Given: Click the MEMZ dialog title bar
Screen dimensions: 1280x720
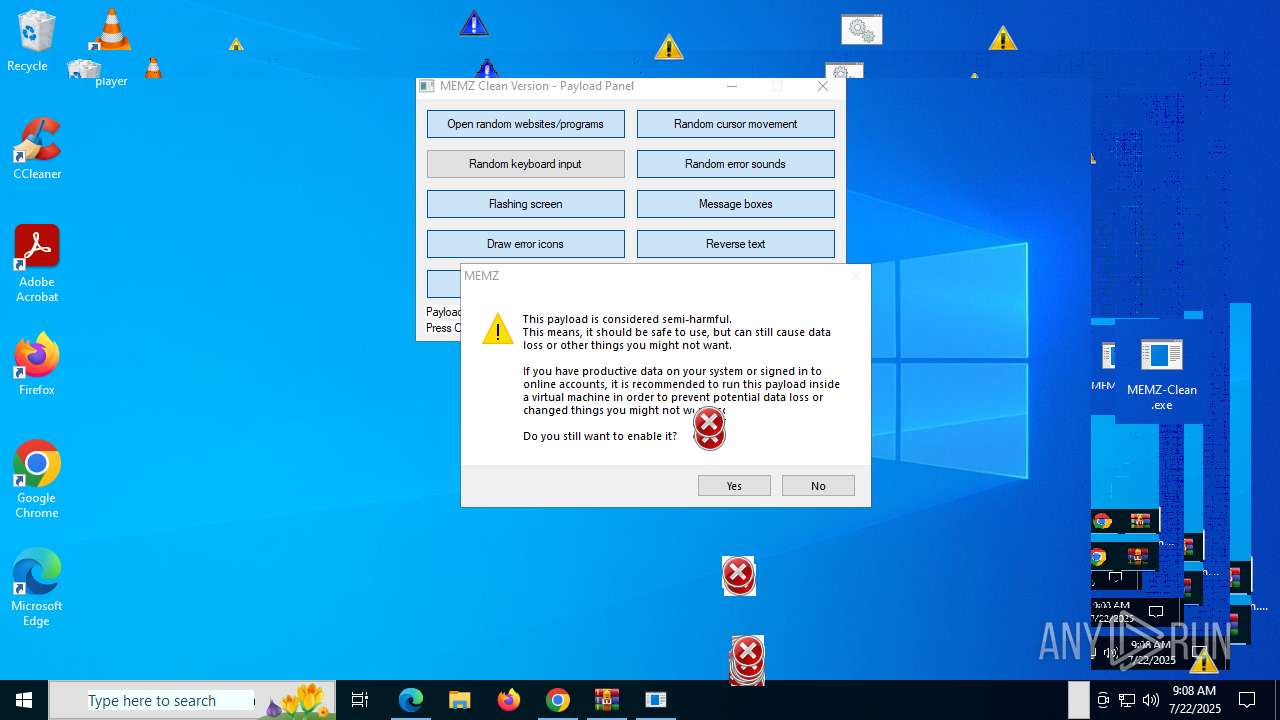Looking at the screenshot, I should coord(665,276).
